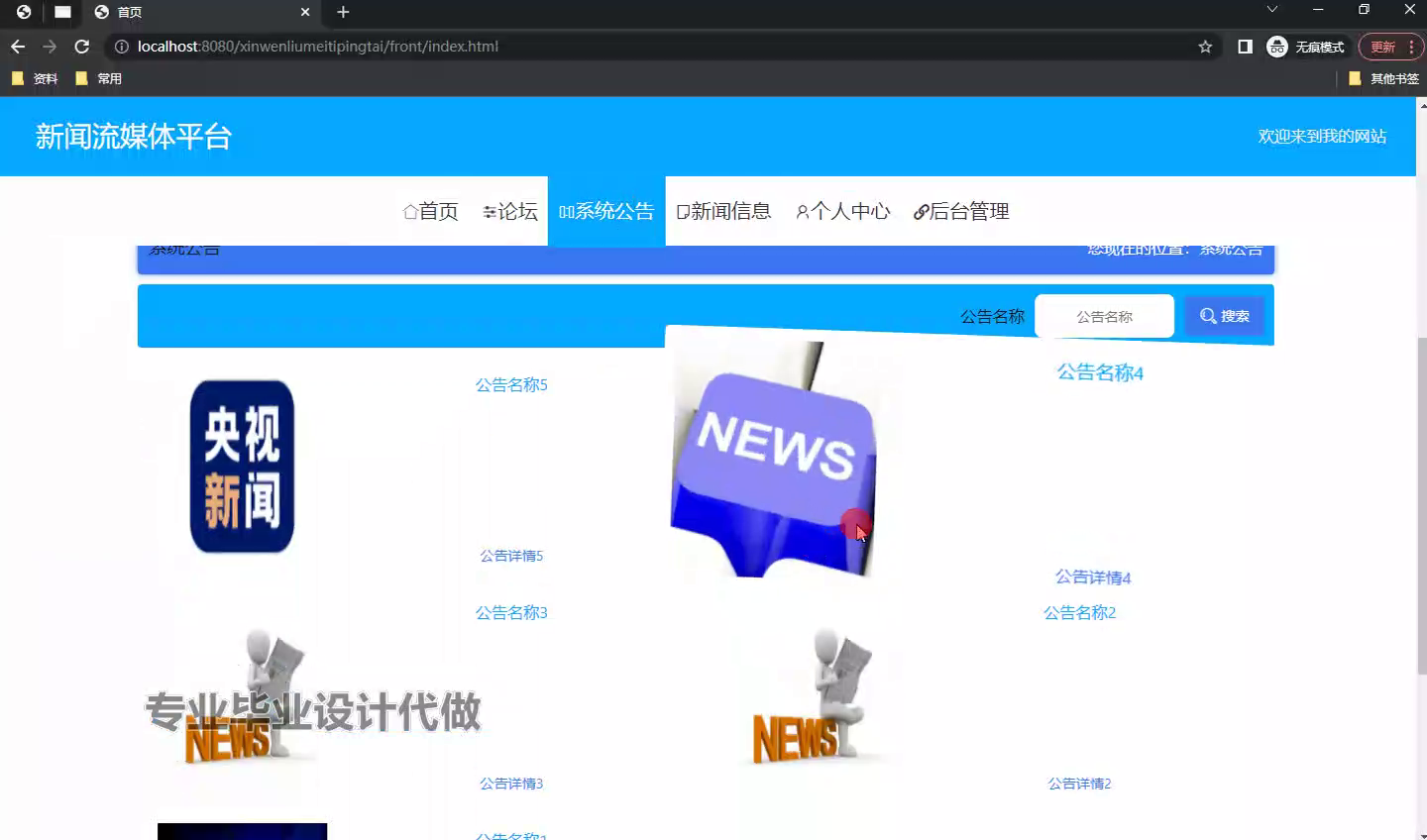This screenshot has width=1427, height=840.
Task: Close the 首页 browser tab
Action: tap(305, 12)
